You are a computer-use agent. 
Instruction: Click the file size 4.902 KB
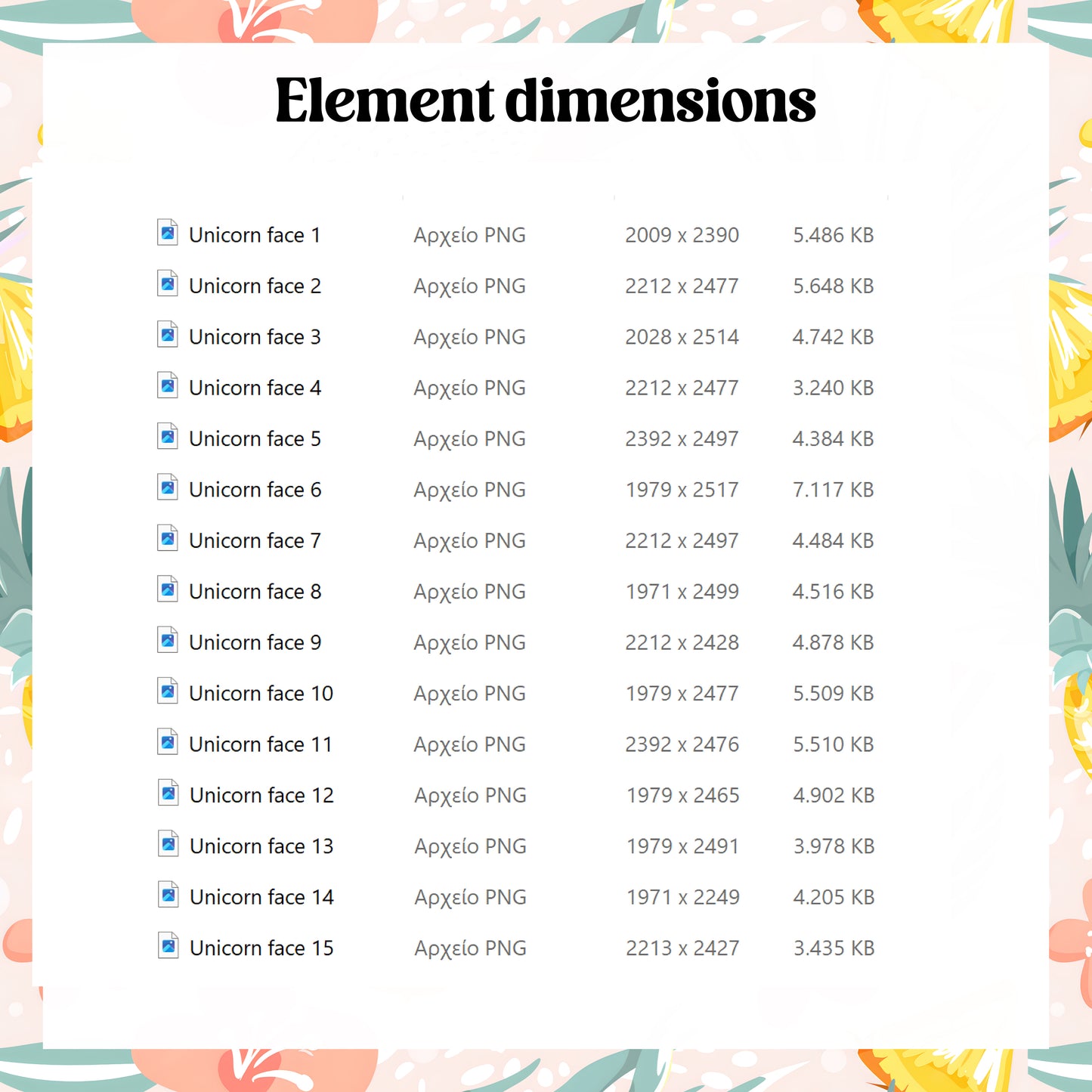tap(834, 795)
